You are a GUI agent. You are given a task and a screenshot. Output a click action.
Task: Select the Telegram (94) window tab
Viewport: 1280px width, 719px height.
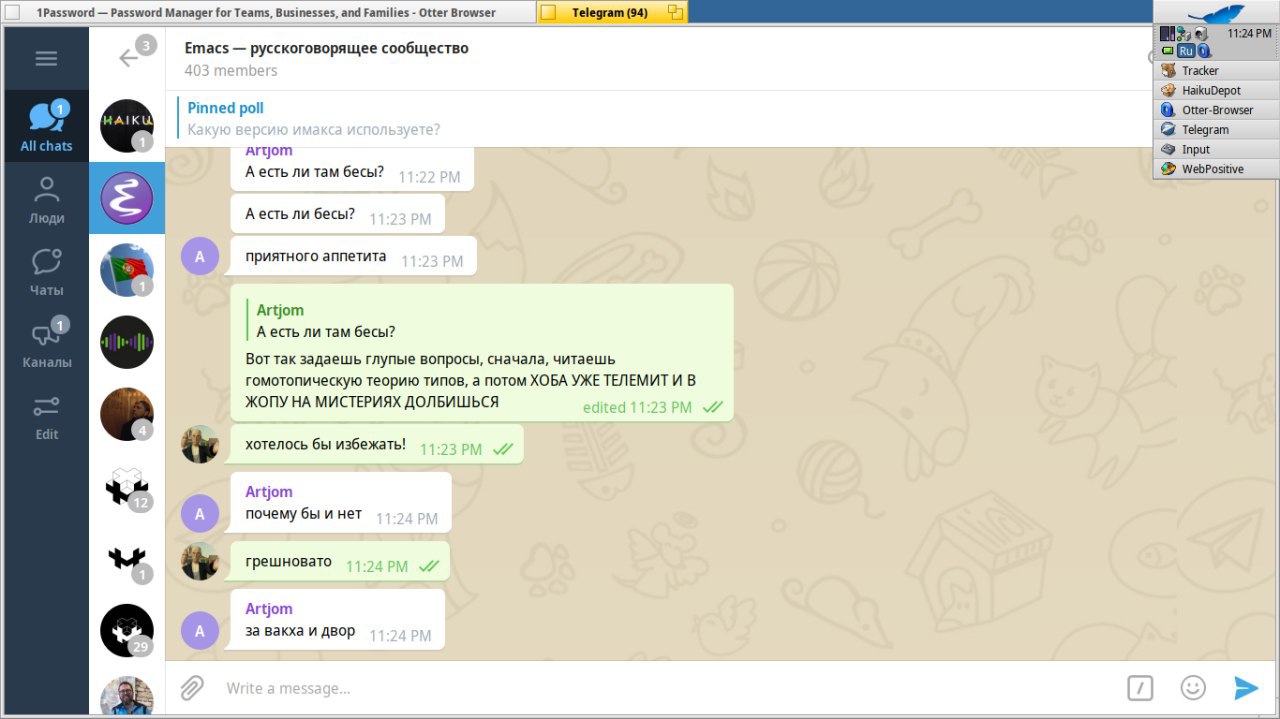tap(612, 12)
